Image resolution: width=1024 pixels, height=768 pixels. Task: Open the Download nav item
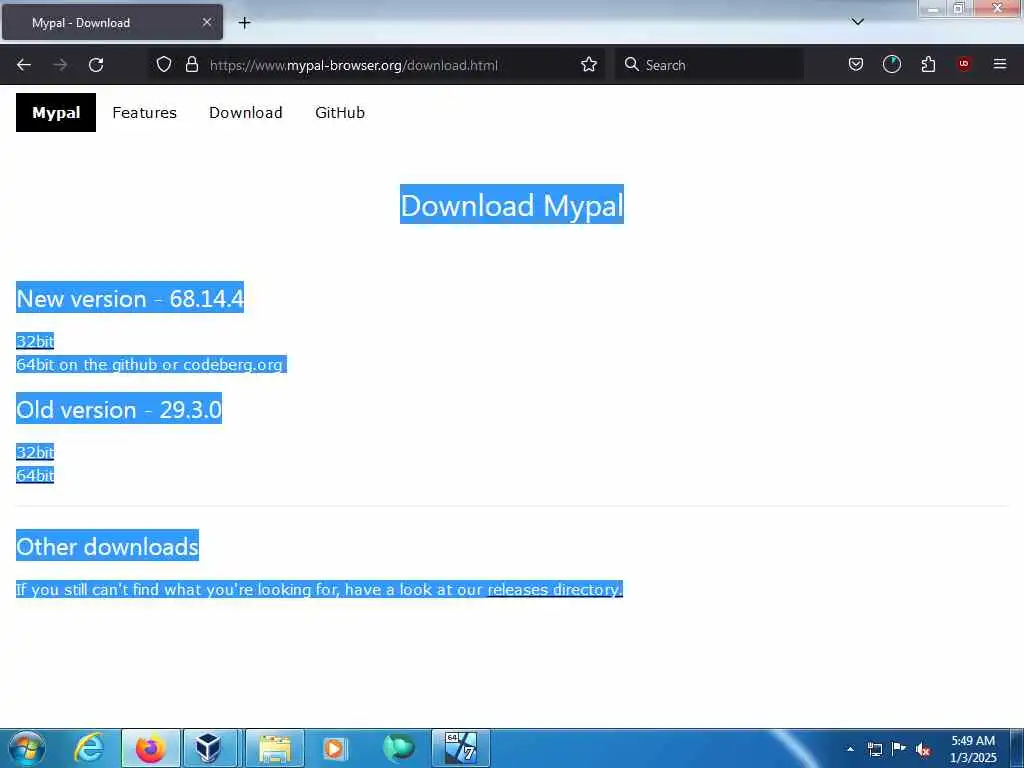pyautogui.click(x=246, y=112)
